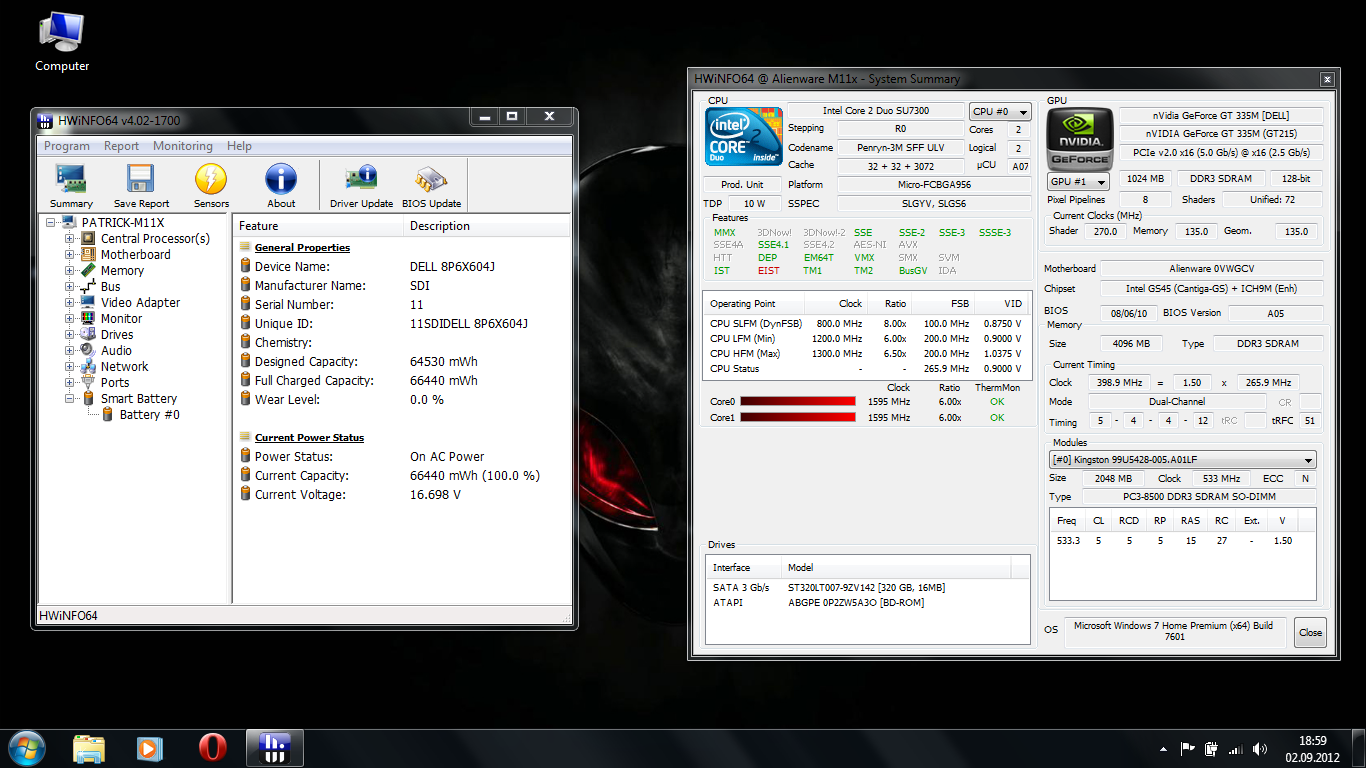Open Windows Explorer from taskbar

pyautogui.click(x=89, y=748)
